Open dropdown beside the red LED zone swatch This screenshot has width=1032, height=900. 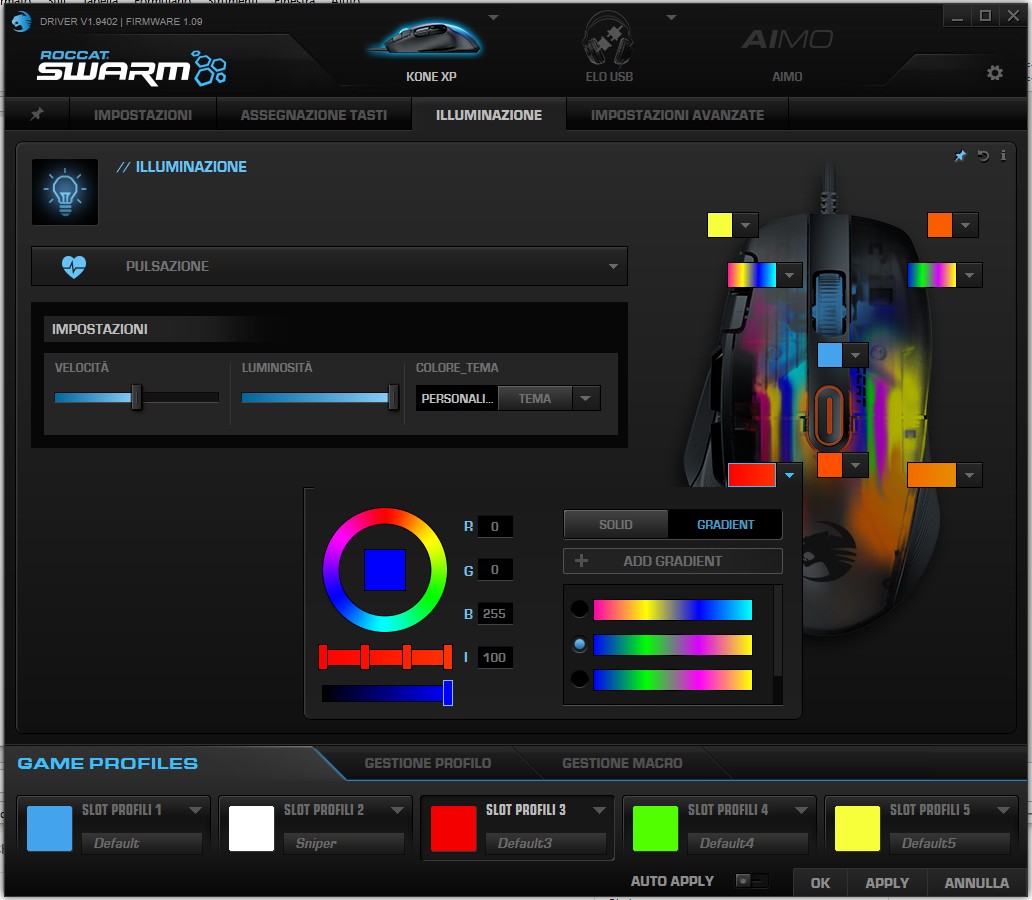coord(789,475)
